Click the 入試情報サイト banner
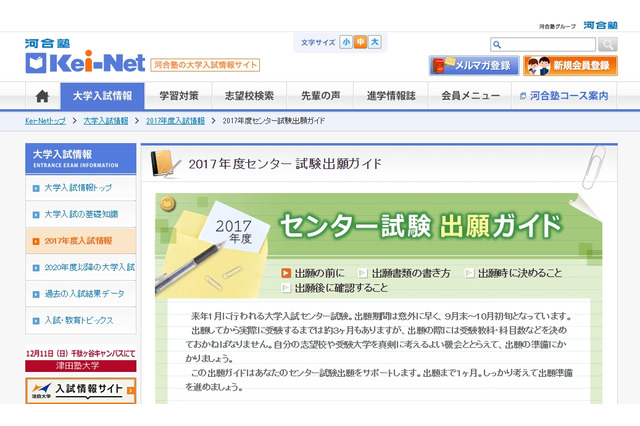 (x=81, y=390)
